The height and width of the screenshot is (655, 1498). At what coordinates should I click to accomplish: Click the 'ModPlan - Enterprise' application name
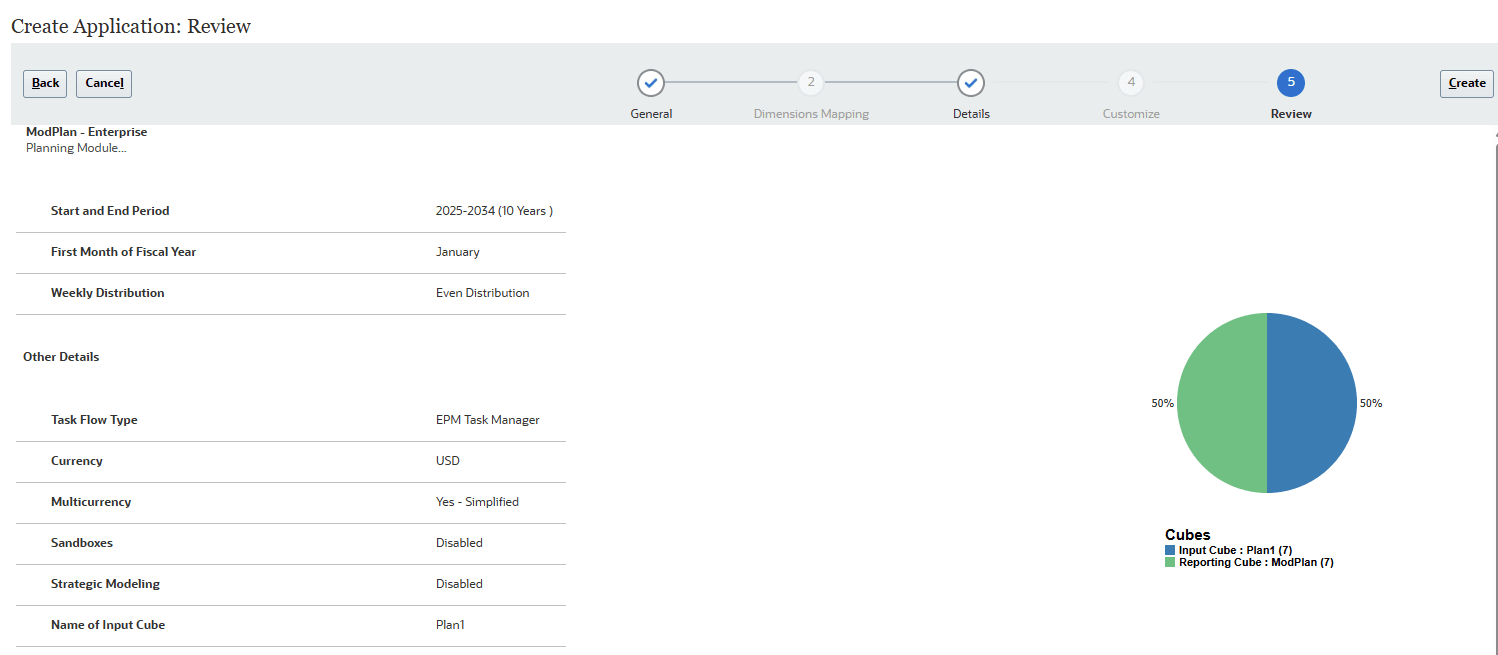(86, 132)
